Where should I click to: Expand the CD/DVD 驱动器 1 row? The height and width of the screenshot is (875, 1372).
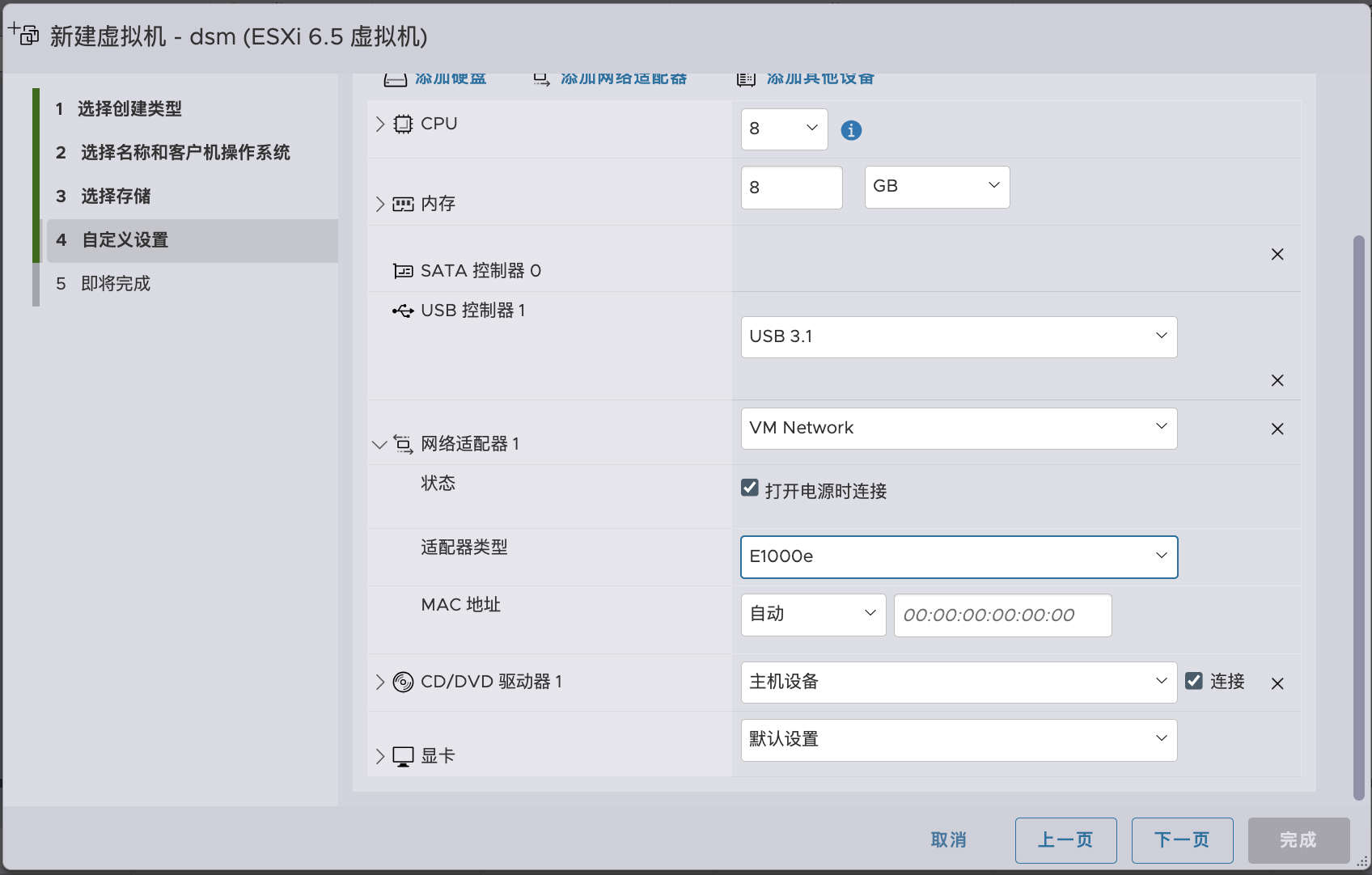click(x=380, y=682)
